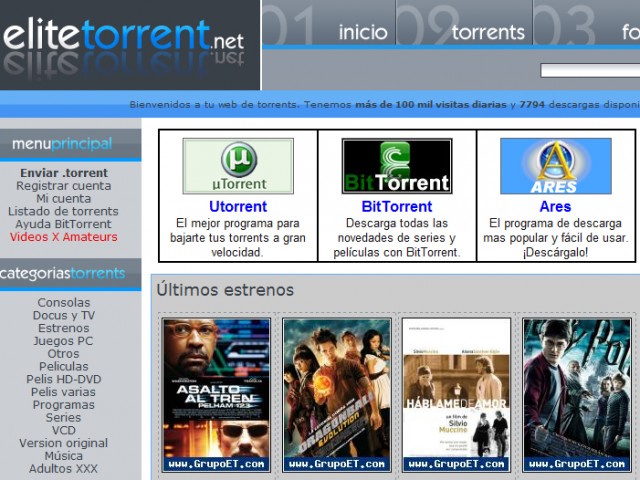Browse the Consolas category
The width and height of the screenshot is (640, 480).
64,302
